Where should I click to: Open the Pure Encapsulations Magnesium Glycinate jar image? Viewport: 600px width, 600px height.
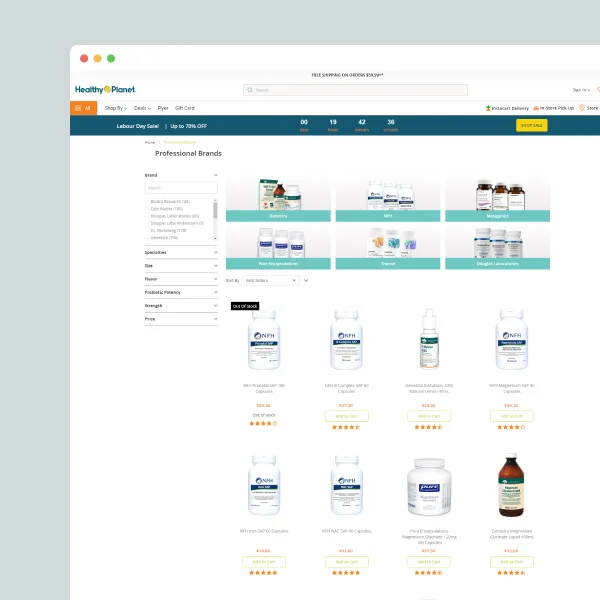point(429,487)
